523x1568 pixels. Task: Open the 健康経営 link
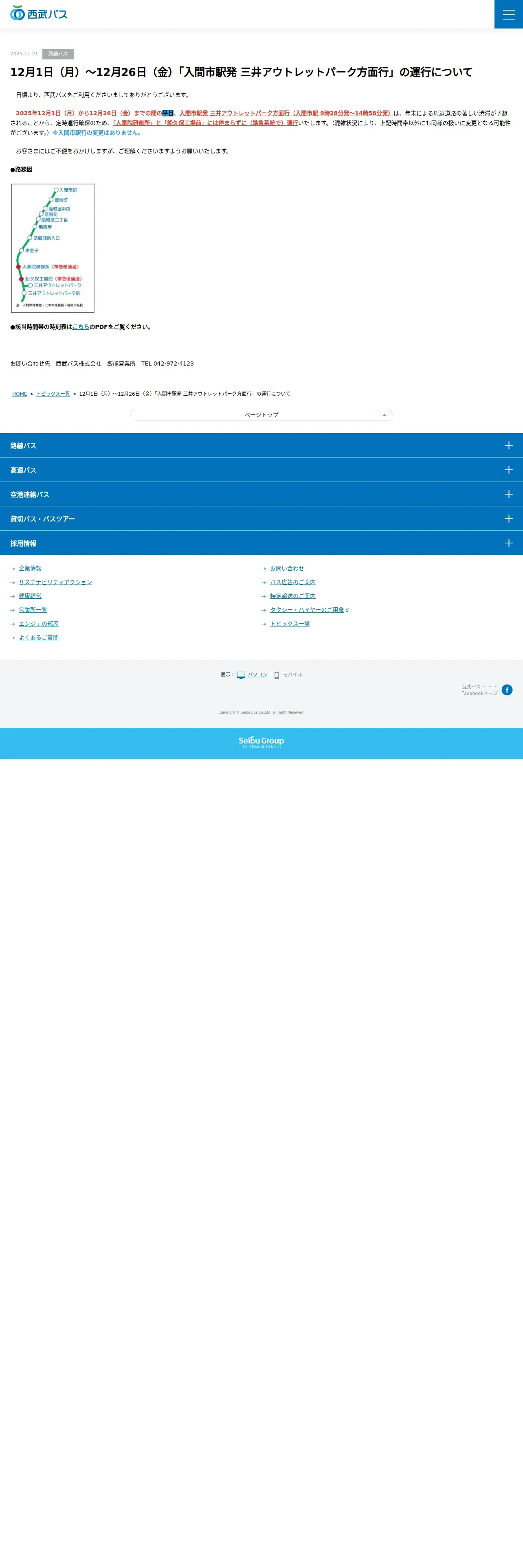[x=31, y=596]
